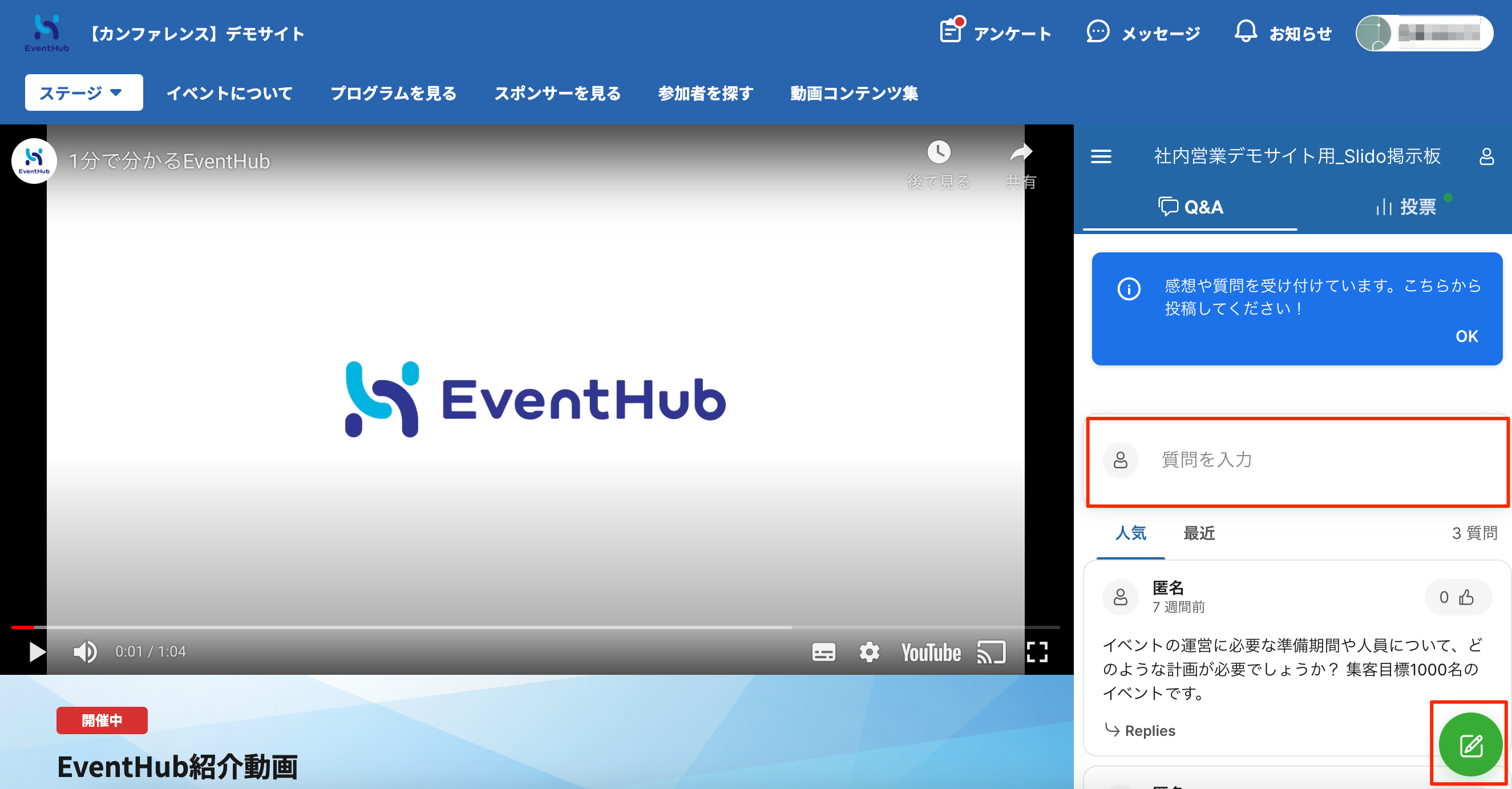The width and height of the screenshot is (1512, 789).
Task: Open 参加者を探す menu item
Action: [706, 93]
